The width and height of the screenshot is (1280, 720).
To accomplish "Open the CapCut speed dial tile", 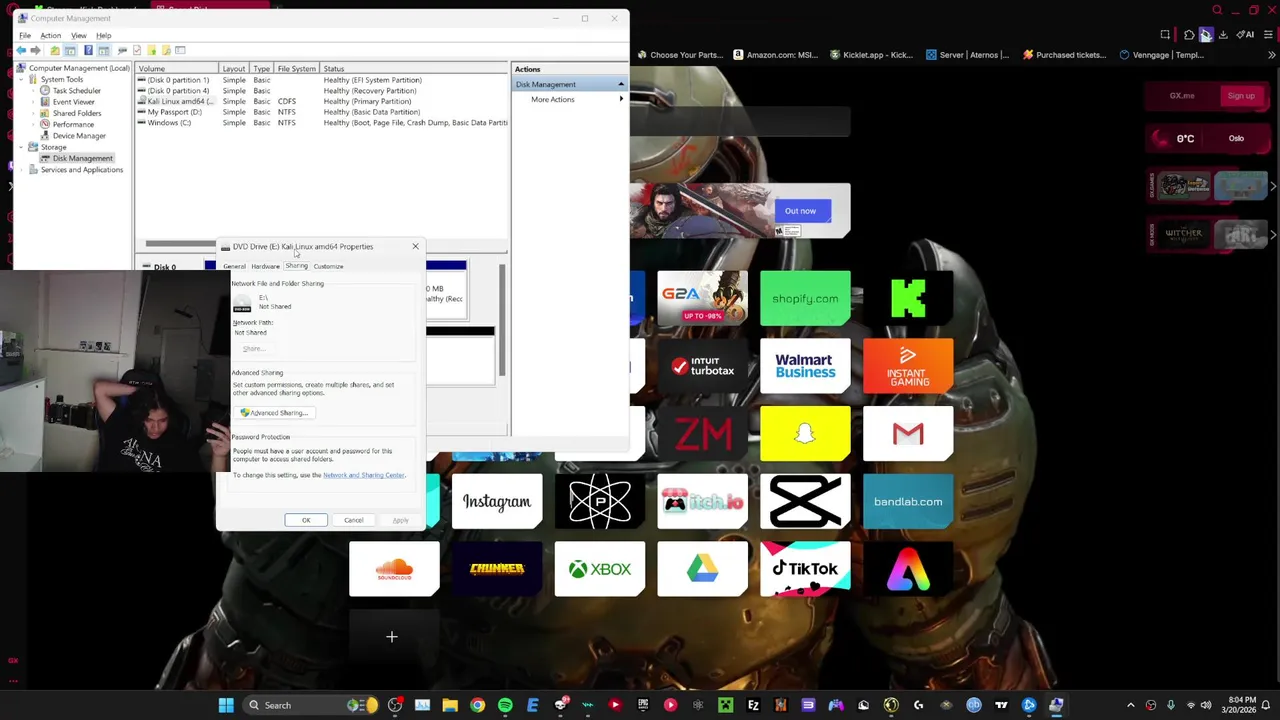I will [805, 502].
